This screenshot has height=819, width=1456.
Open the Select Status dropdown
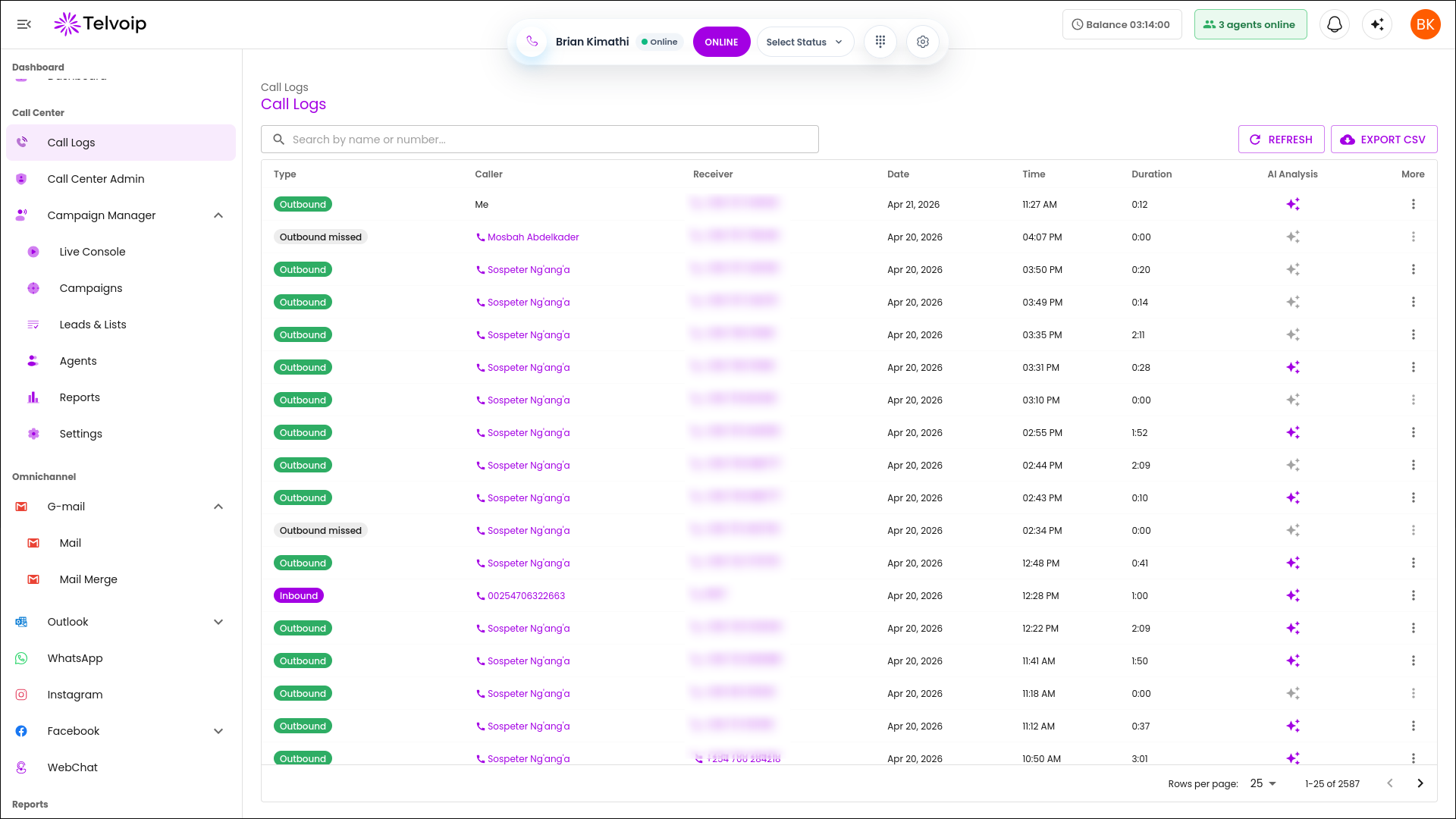click(805, 42)
